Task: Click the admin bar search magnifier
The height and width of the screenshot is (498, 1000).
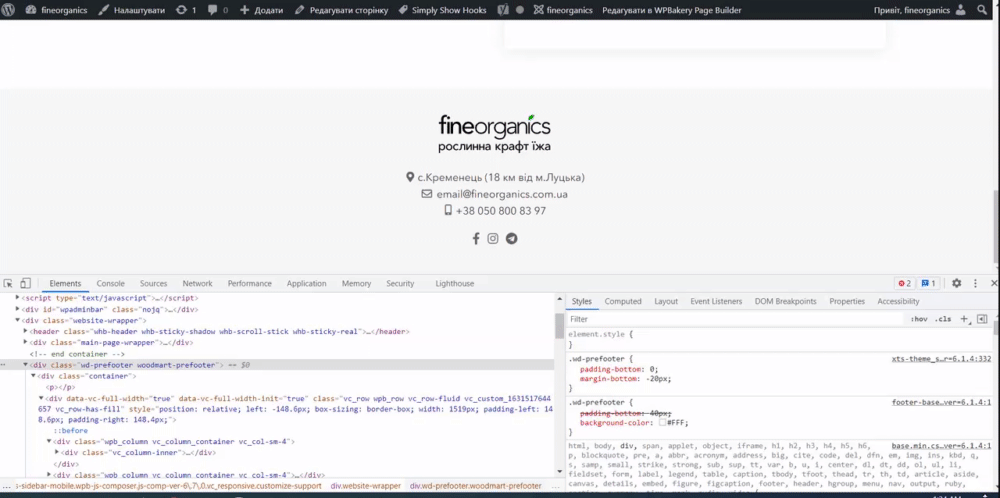Action: point(982,10)
